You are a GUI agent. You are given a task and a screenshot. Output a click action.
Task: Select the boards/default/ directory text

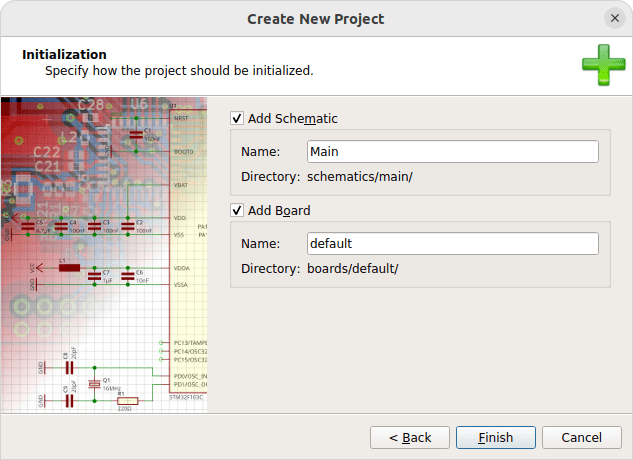(352, 269)
